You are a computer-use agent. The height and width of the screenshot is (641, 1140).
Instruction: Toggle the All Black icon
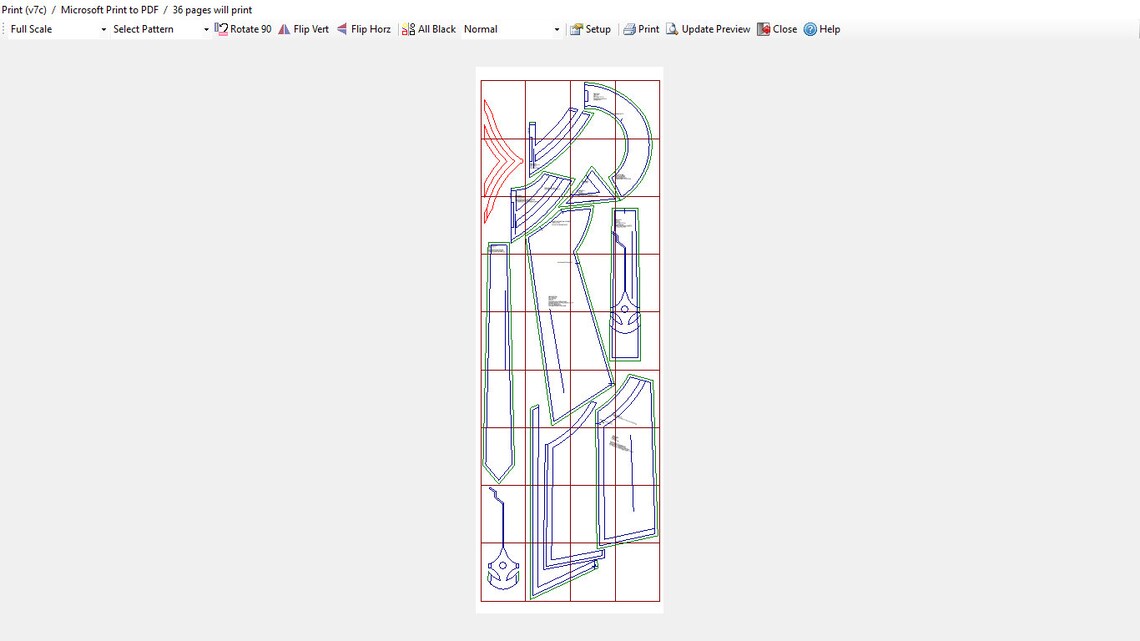click(x=408, y=29)
